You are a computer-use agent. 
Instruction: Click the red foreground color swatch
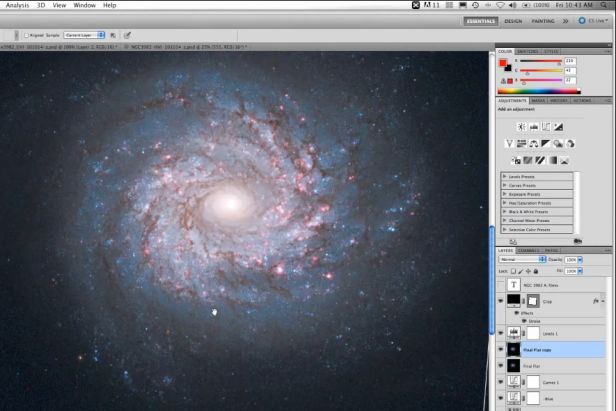pyautogui.click(x=503, y=63)
